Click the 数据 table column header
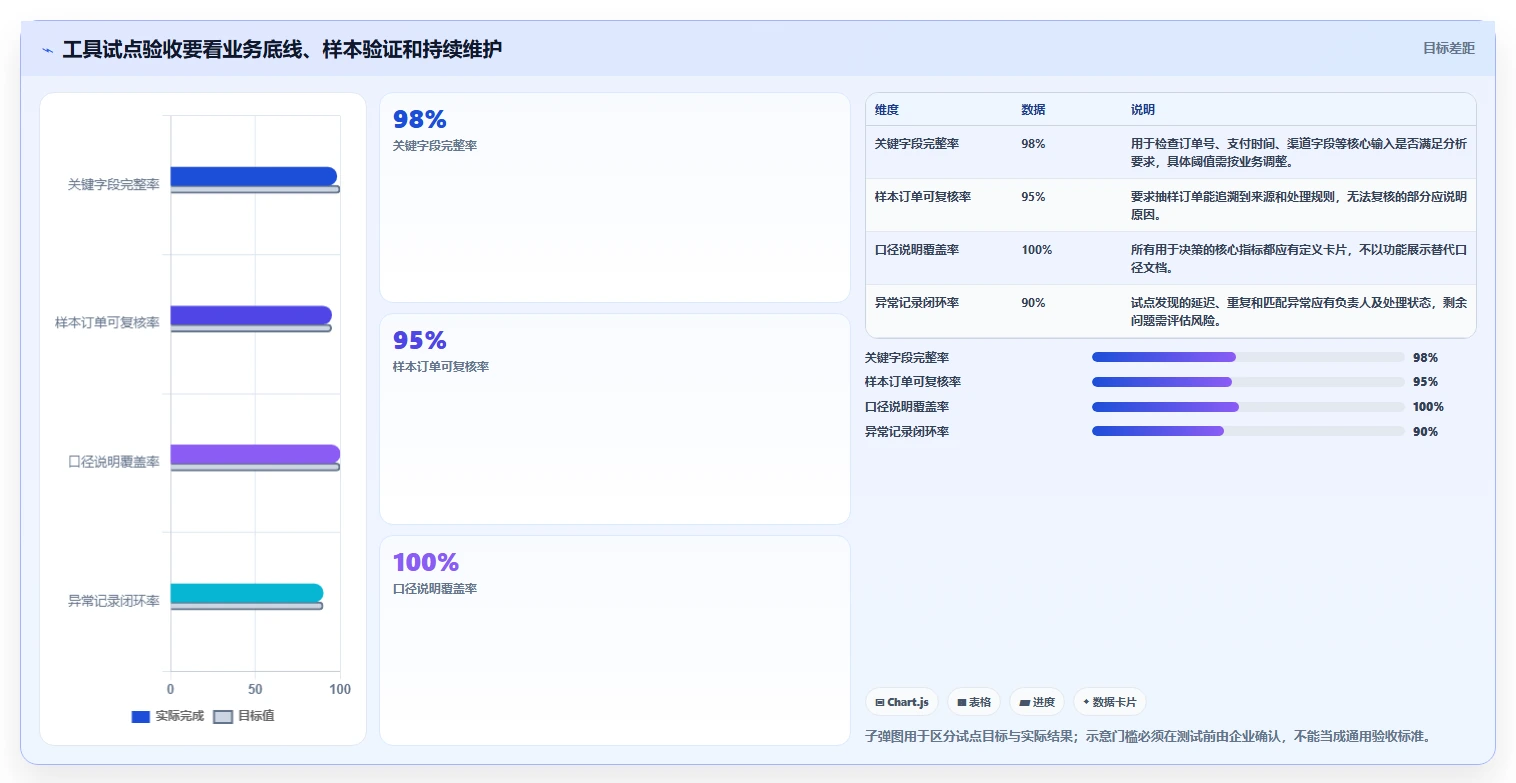 click(x=1033, y=110)
